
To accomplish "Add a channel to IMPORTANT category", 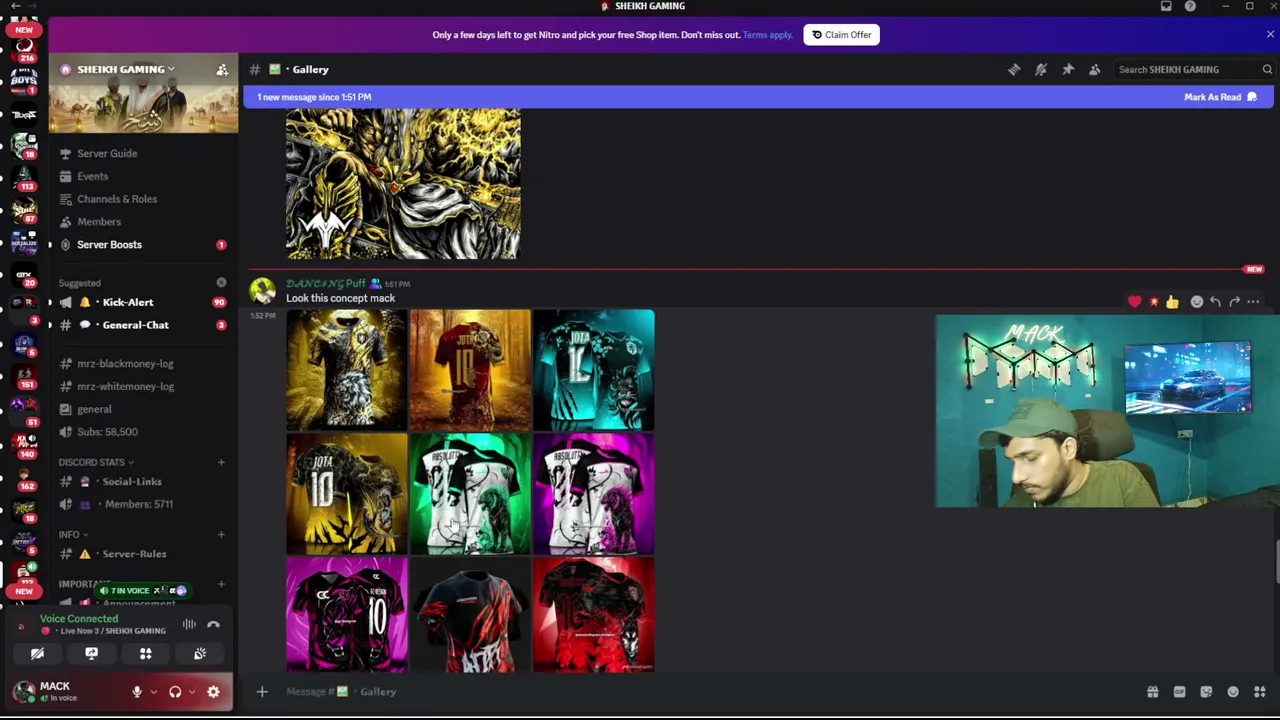I will coord(221,584).
